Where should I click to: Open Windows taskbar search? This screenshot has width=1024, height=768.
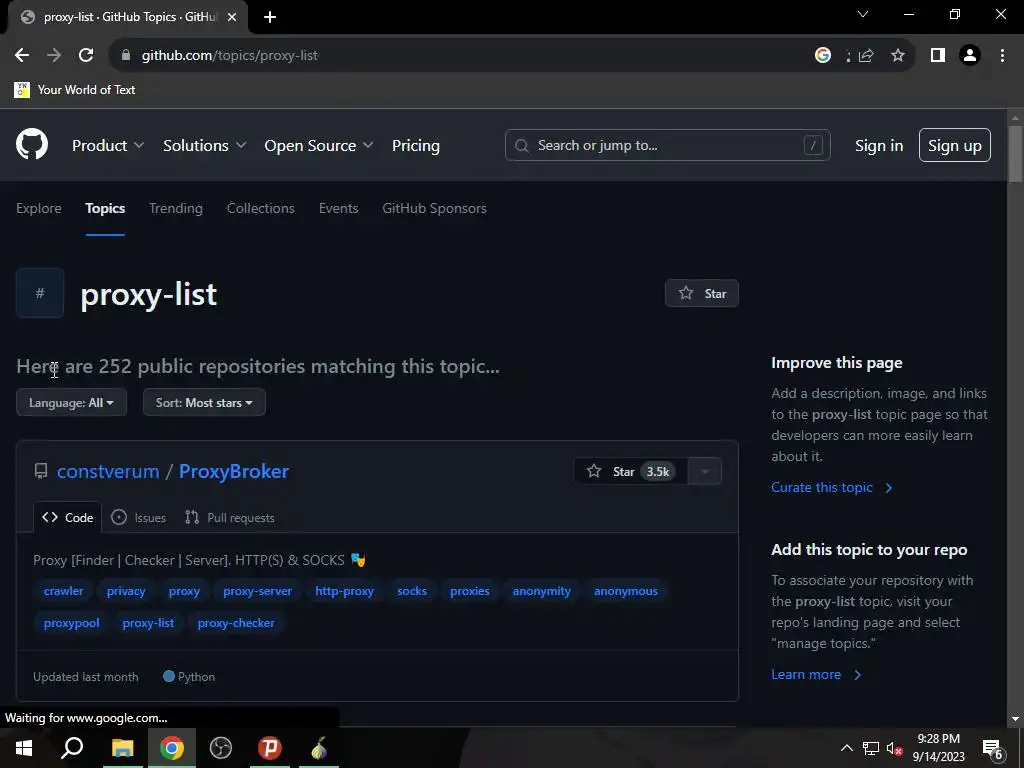[x=72, y=748]
